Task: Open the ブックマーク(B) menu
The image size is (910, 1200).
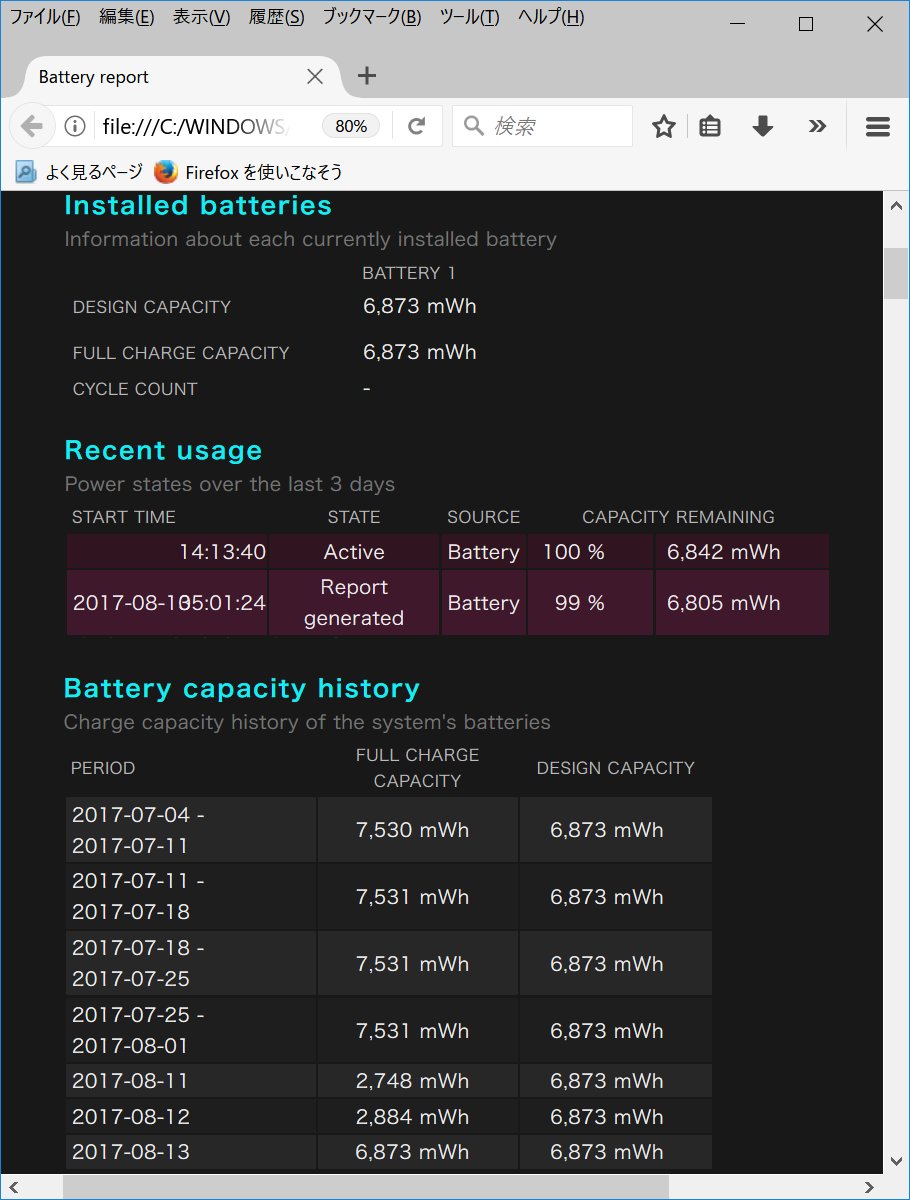Action: click(x=372, y=17)
